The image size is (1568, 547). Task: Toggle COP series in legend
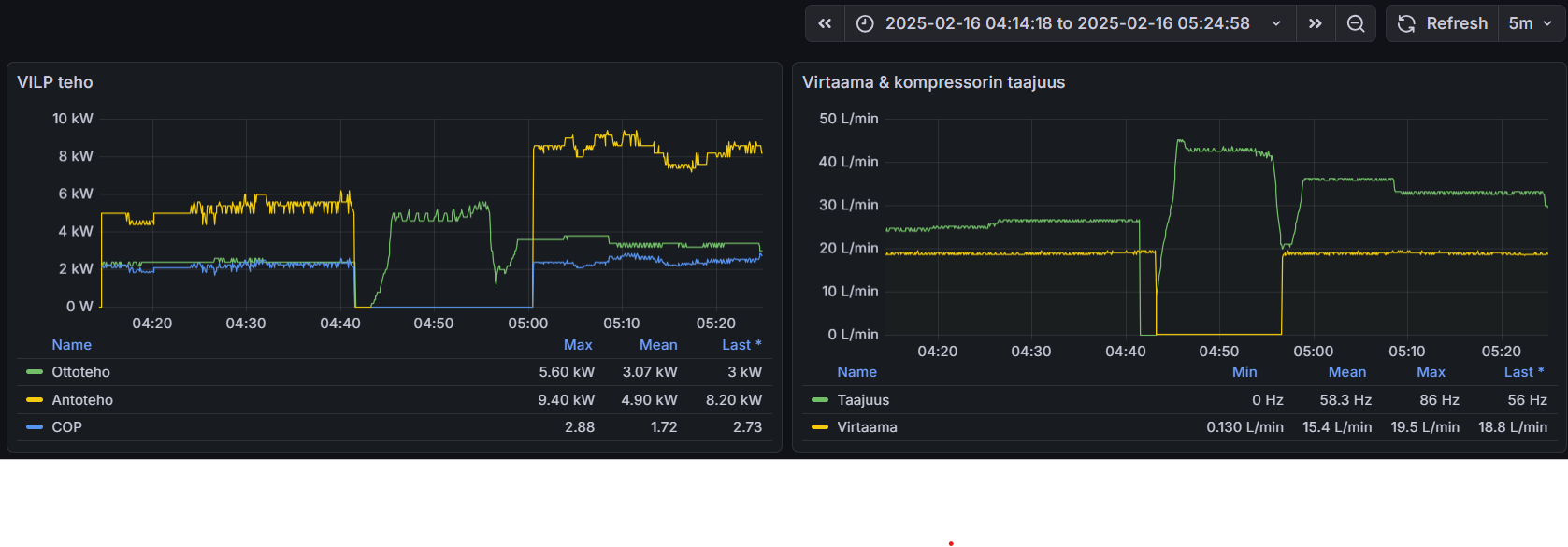coord(66,427)
